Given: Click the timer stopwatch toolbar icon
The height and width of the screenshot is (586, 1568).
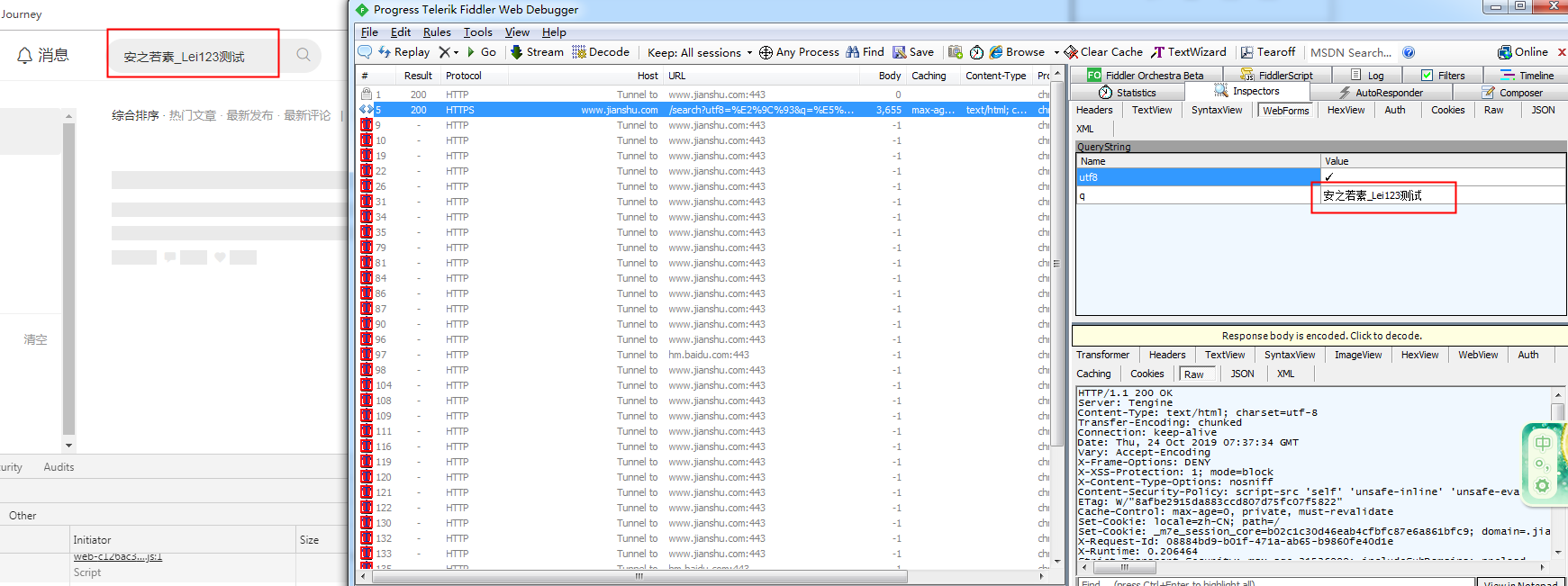Looking at the screenshot, I should click(x=976, y=52).
